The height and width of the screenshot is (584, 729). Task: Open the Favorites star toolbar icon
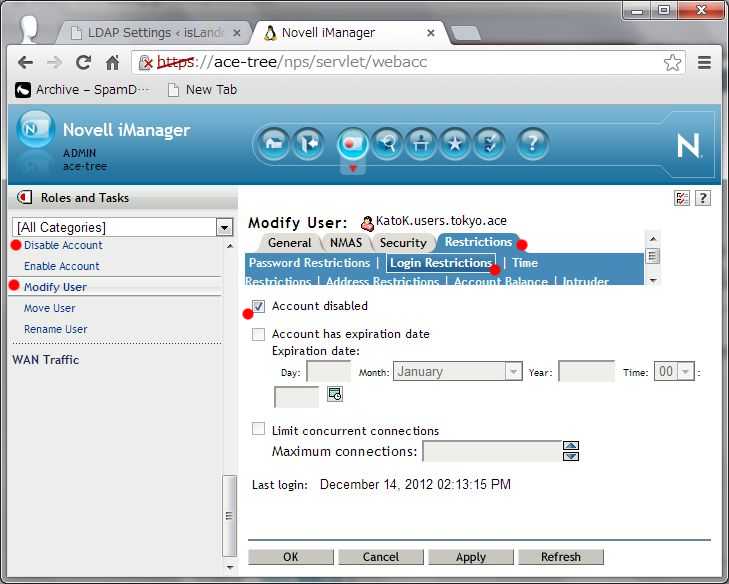pyautogui.click(x=455, y=144)
